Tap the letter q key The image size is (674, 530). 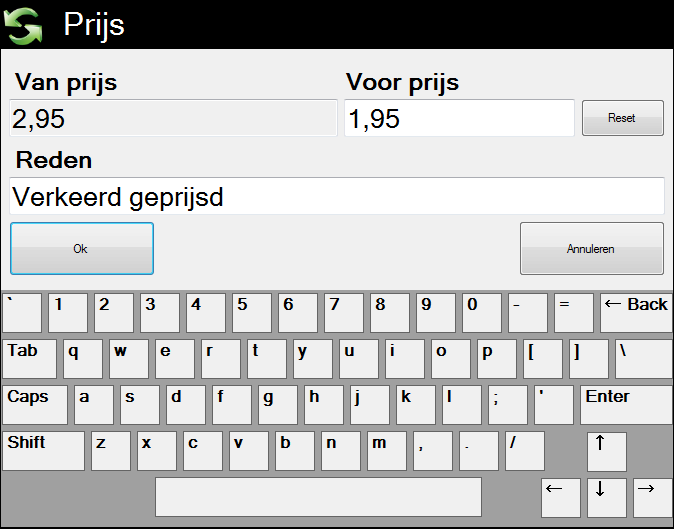83,359
